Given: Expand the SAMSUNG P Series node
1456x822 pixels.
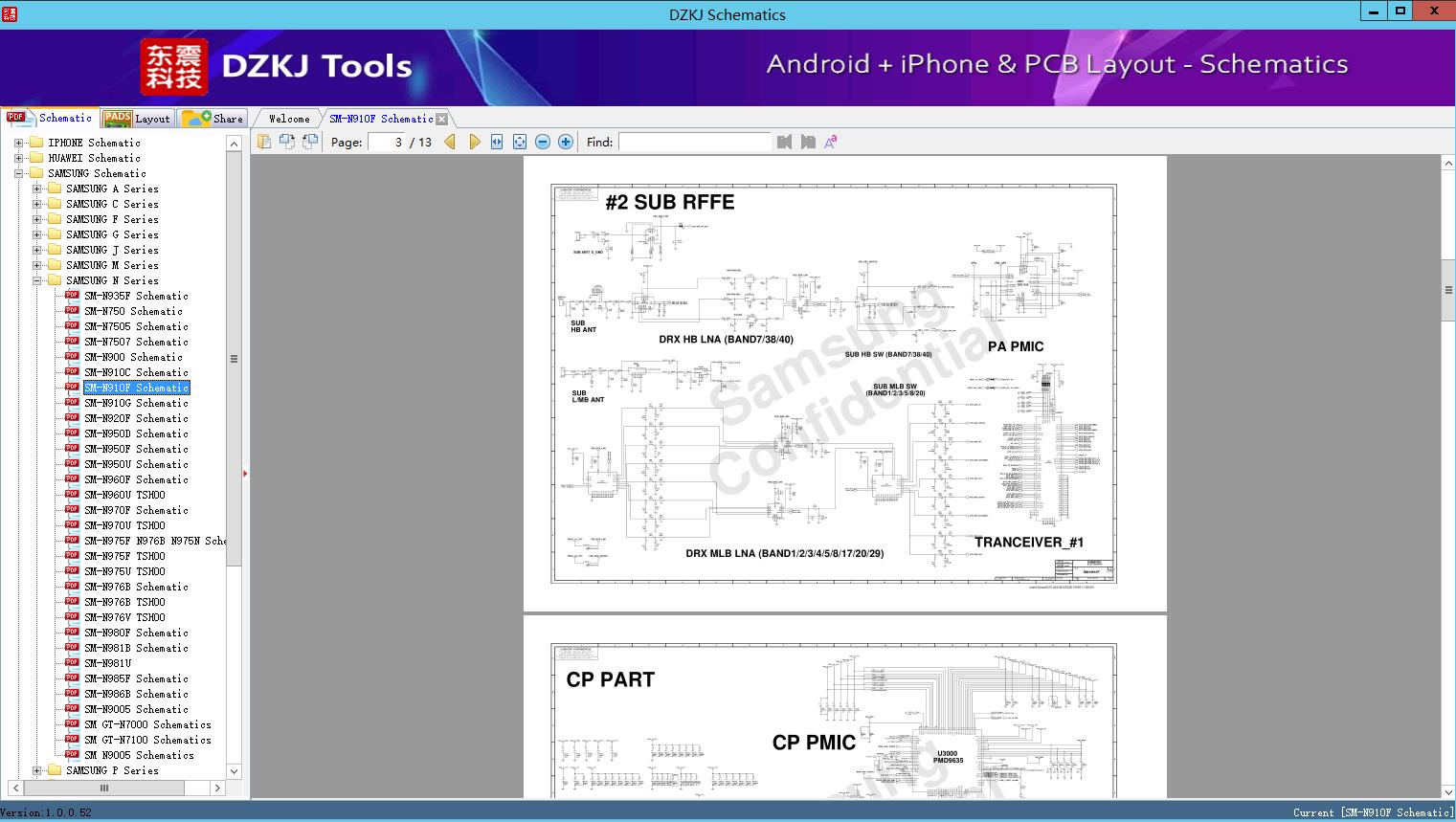Looking at the screenshot, I should (36, 770).
